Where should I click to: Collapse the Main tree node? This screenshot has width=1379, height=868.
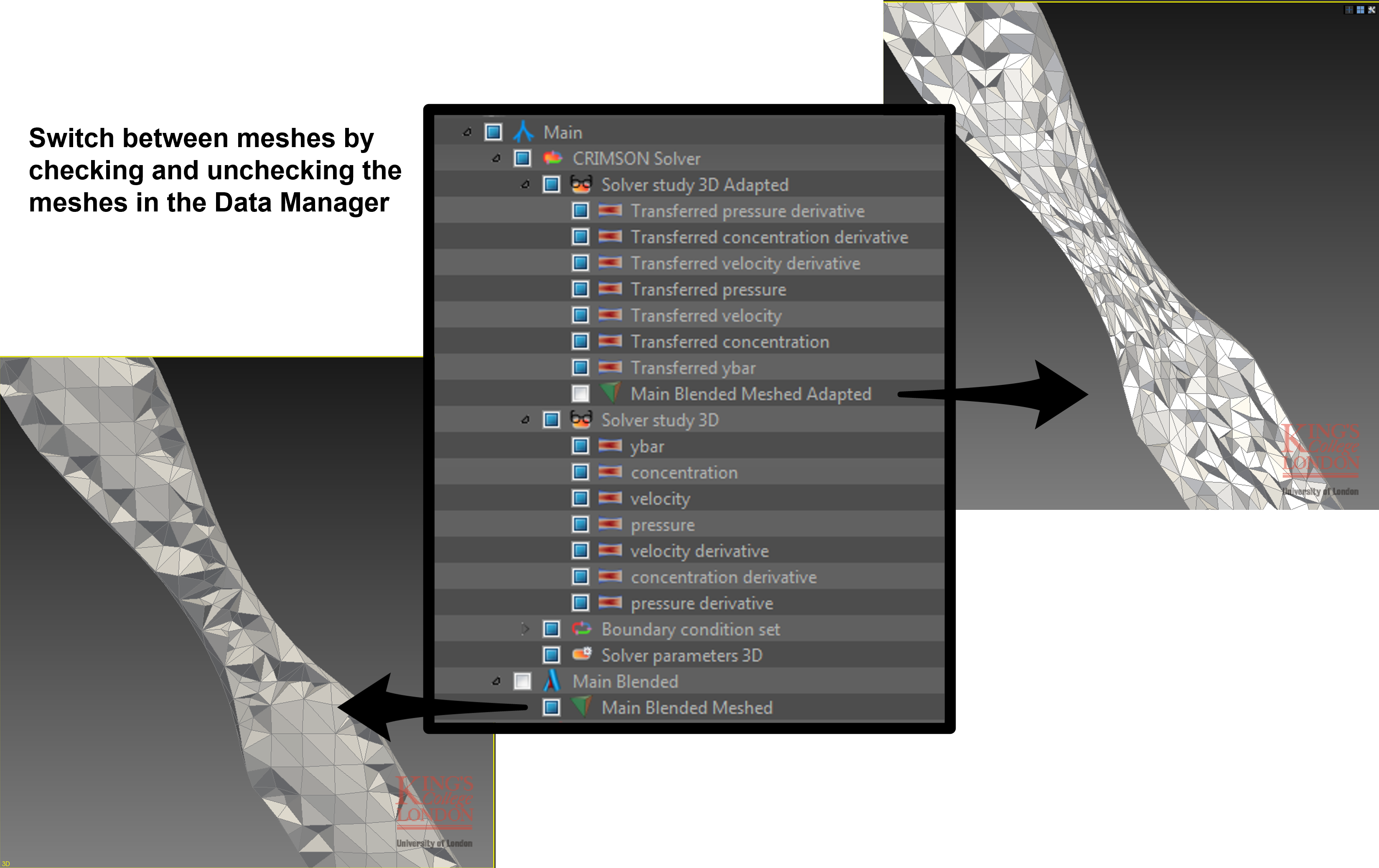point(467,132)
